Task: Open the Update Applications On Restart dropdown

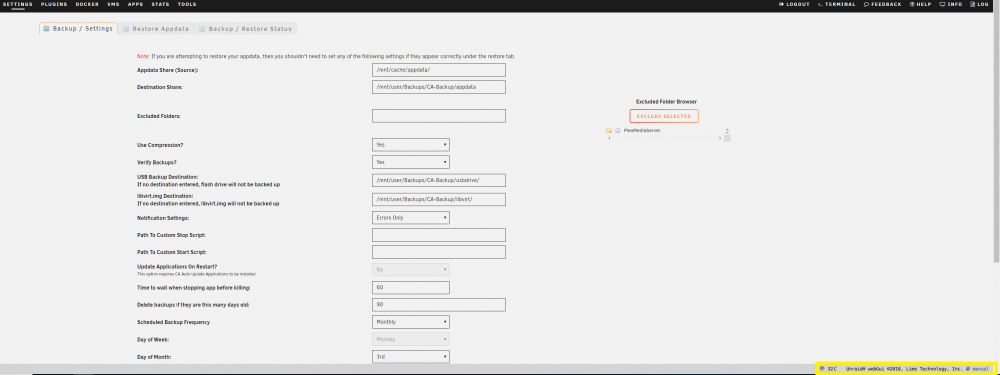Action: pyautogui.click(x=411, y=270)
